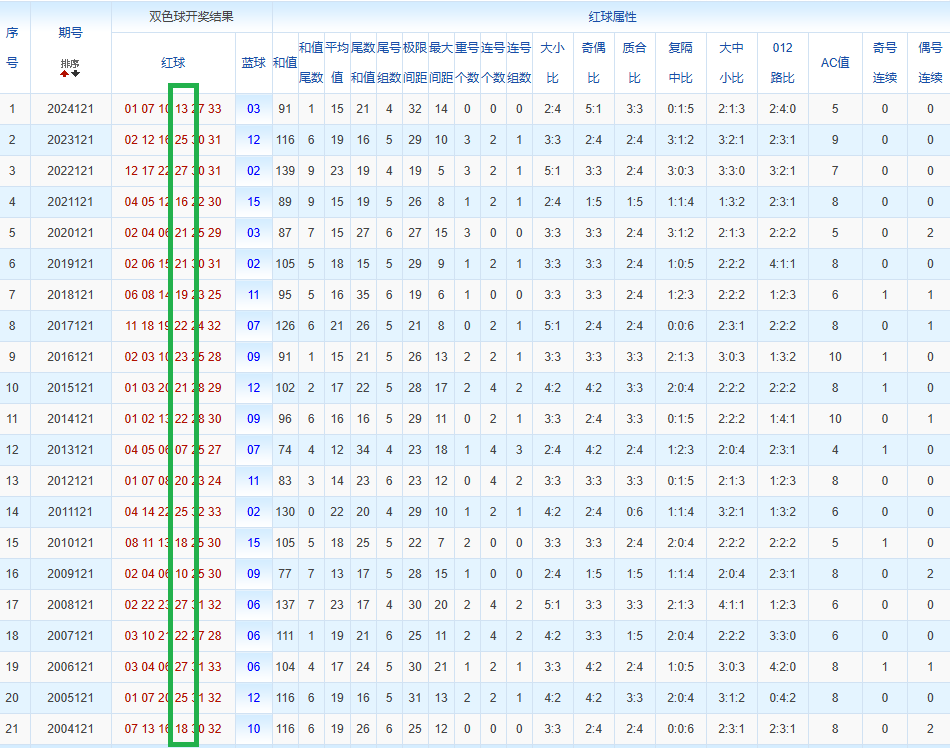The image size is (950, 748).
Task: Select issue number 2019121
Action: (x=70, y=264)
